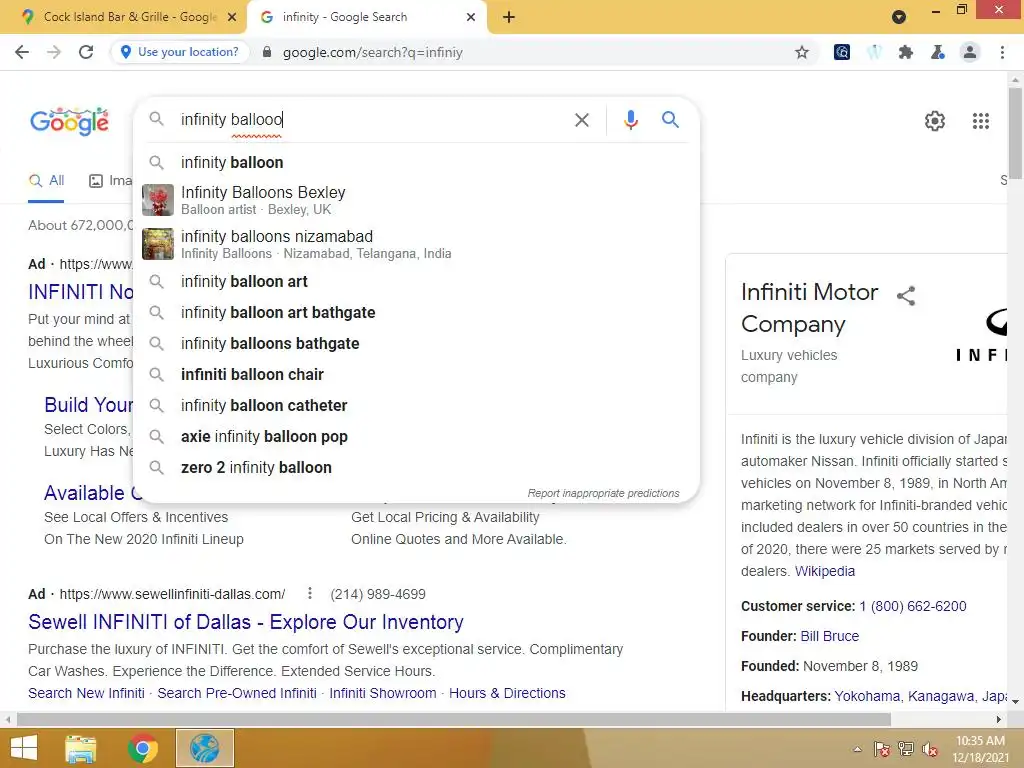
Task: Share the Infiniti Motor Company knowledge panel
Action: click(x=906, y=296)
